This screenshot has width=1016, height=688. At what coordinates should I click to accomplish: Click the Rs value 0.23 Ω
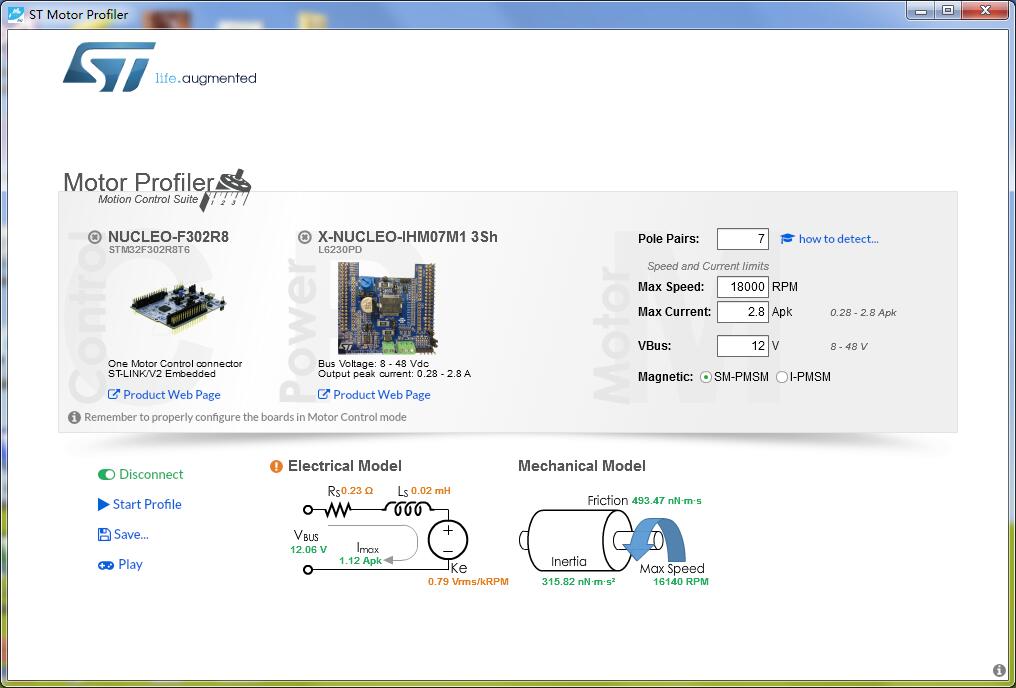[357, 491]
